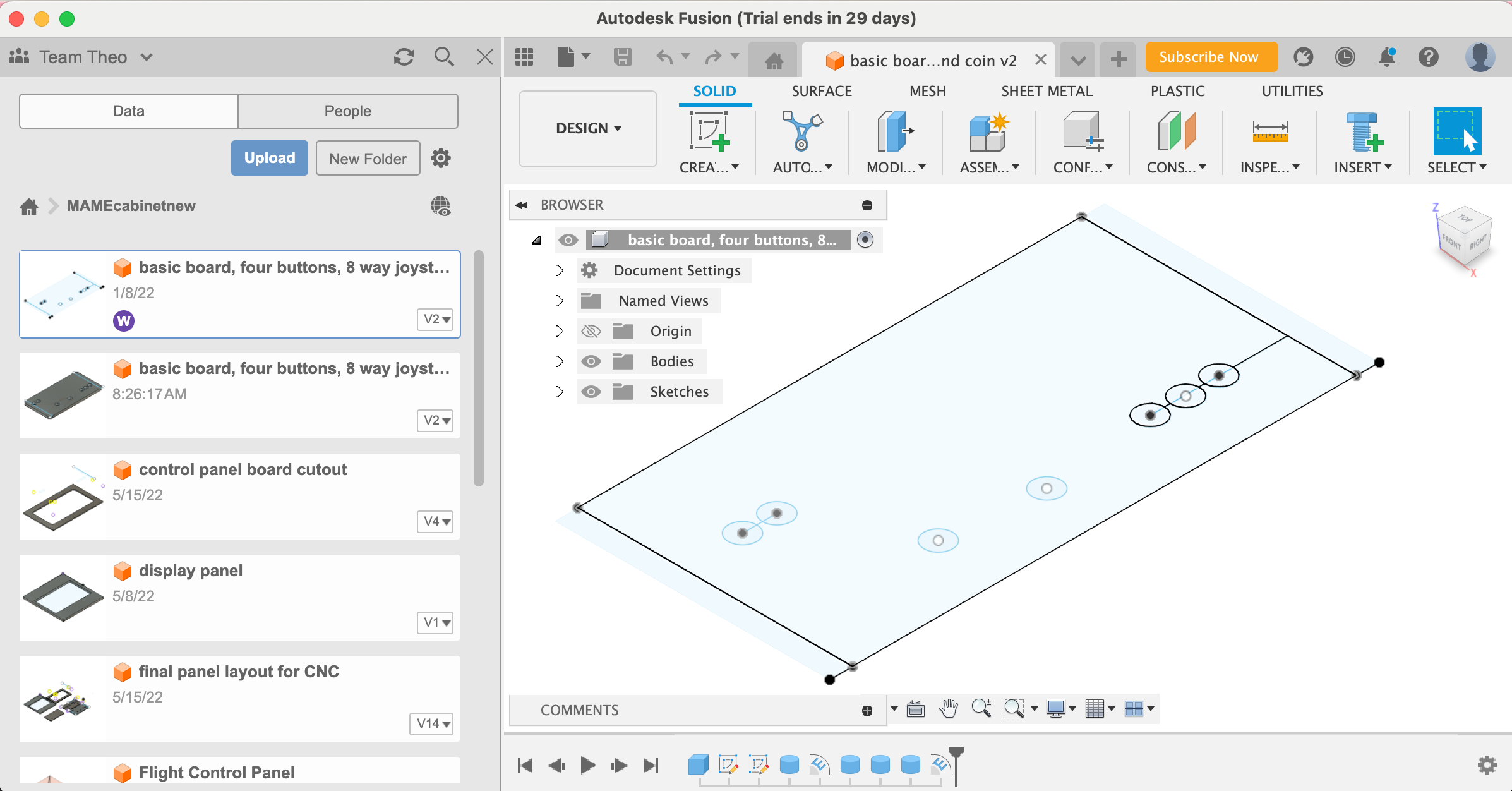This screenshot has height=791, width=1512.
Task: Click the New Component assemble icon
Action: [988, 131]
